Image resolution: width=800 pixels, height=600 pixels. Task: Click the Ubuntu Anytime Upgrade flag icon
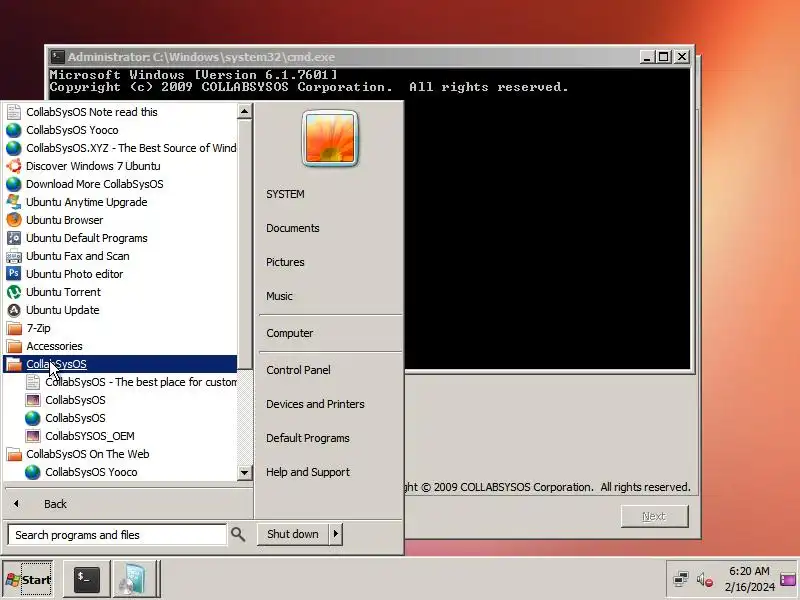click(x=14, y=202)
